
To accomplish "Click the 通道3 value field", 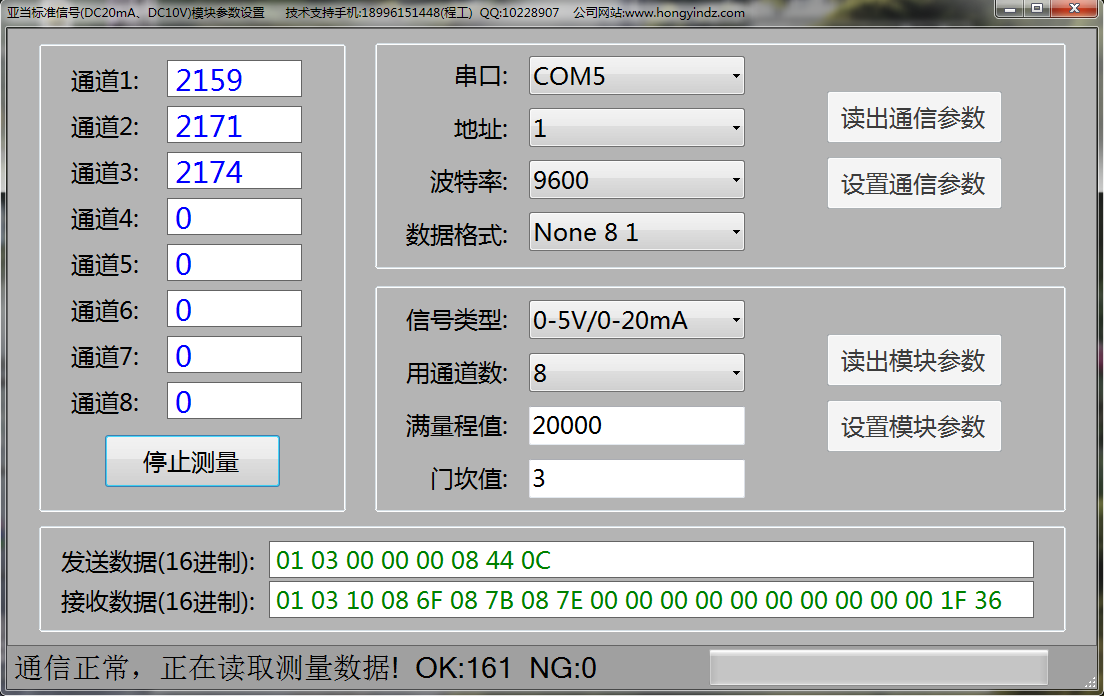I will point(234,171).
